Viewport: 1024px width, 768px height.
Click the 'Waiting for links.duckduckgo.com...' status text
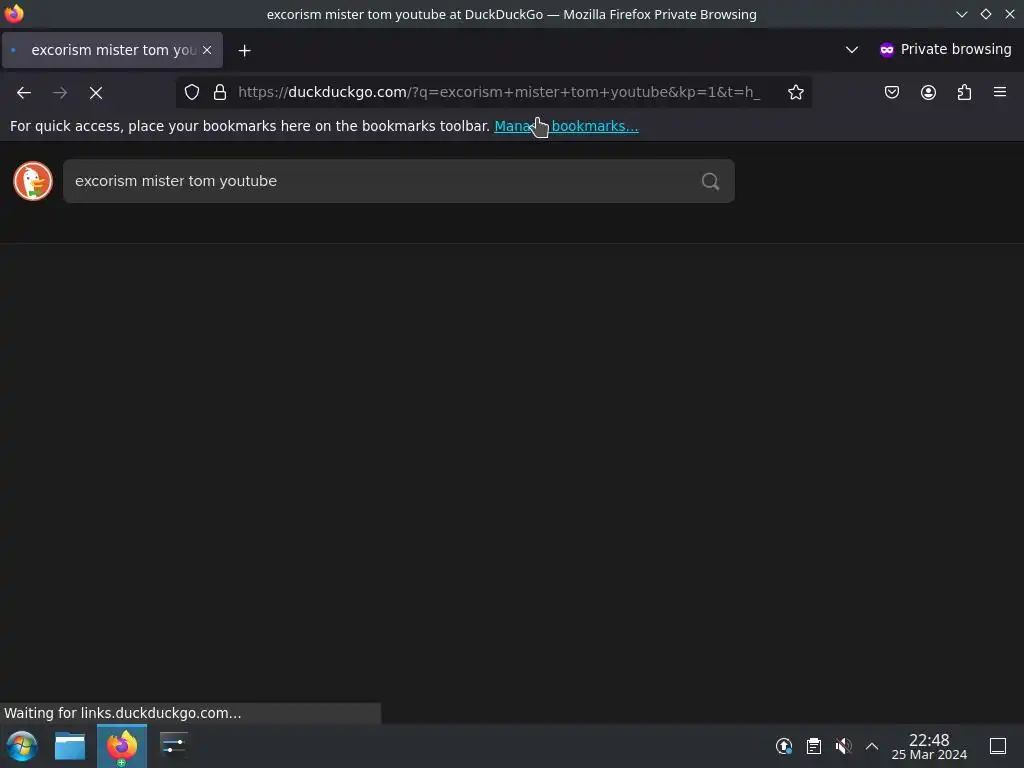coord(123,713)
